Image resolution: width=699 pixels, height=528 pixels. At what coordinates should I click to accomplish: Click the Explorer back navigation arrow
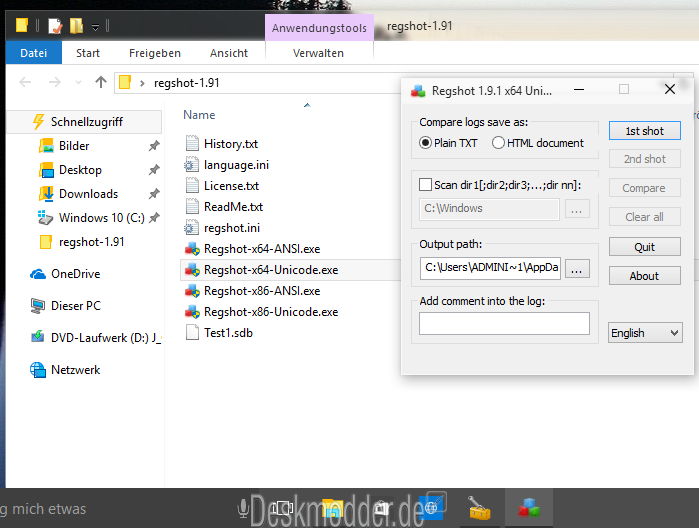25,82
